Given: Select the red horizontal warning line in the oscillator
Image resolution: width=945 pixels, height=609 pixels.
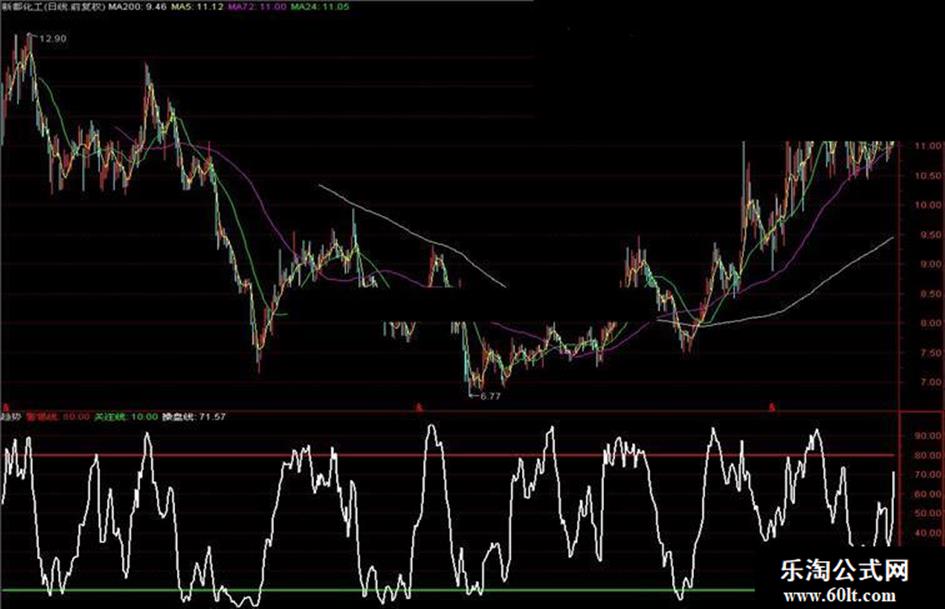Looking at the screenshot, I should [x=449, y=455].
